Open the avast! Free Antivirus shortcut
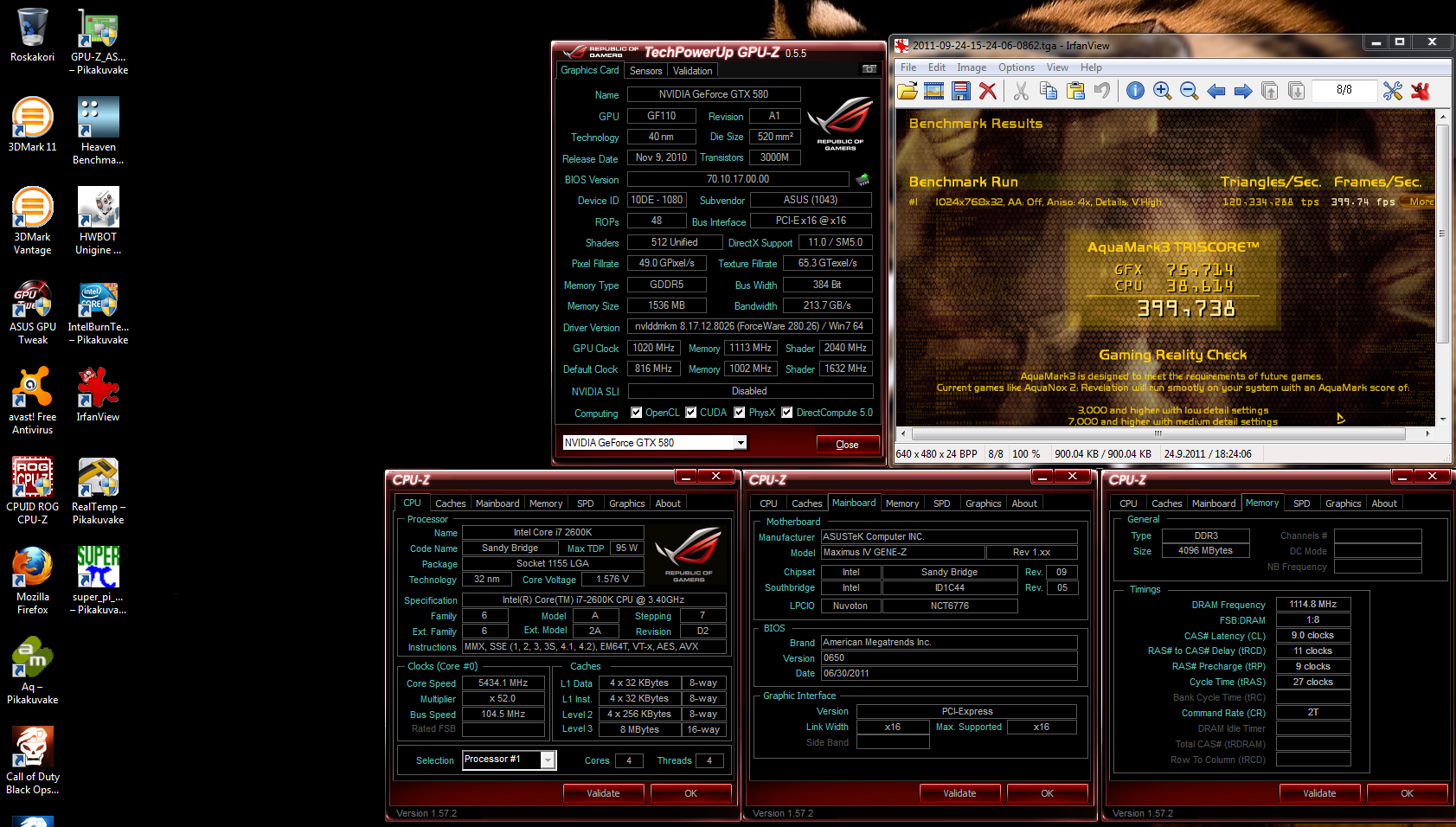This screenshot has width=1456, height=827. click(x=32, y=401)
